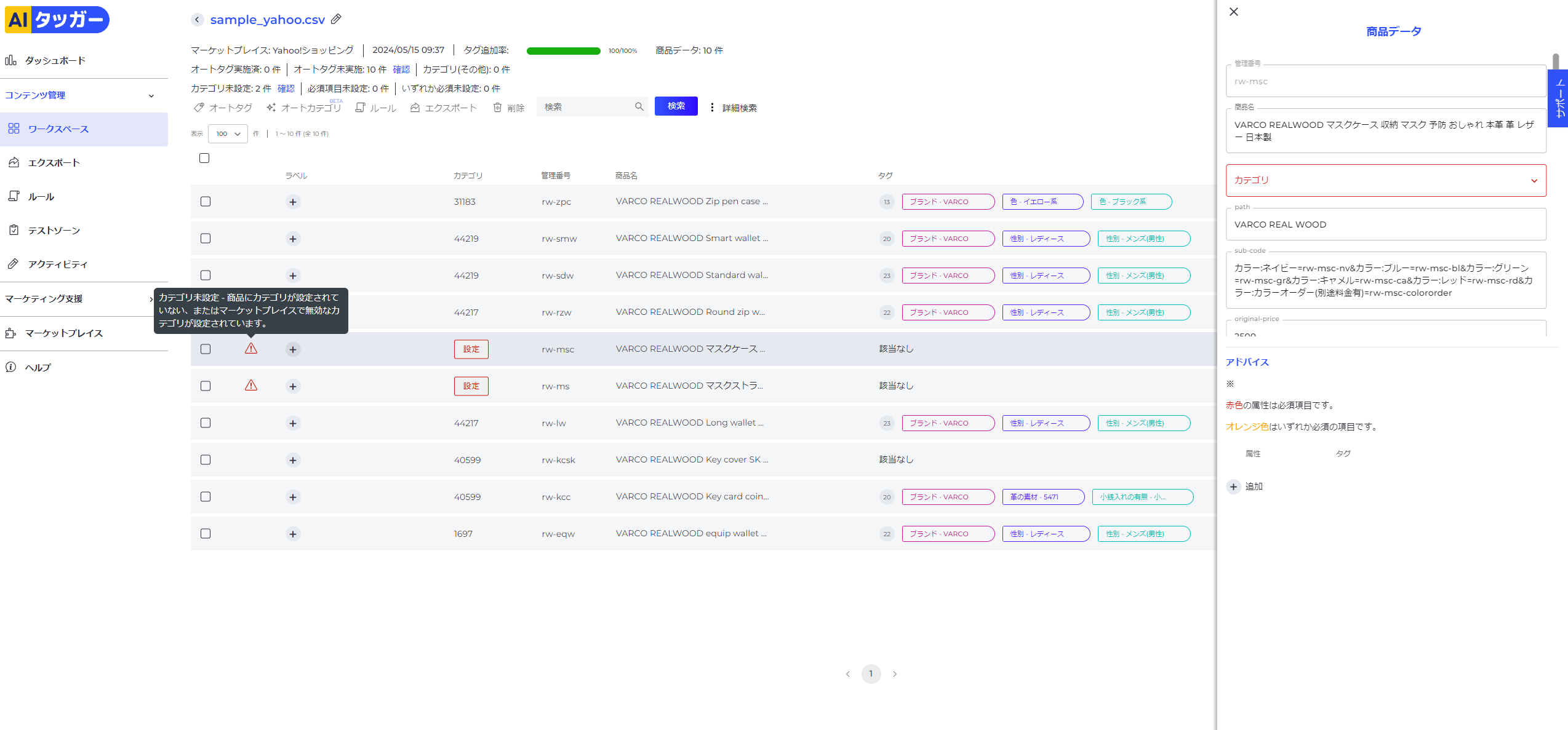Click the オートカテゴリ sparkle icon
The width and height of the screenshot is (1568, 730).
tap(271, 108)
